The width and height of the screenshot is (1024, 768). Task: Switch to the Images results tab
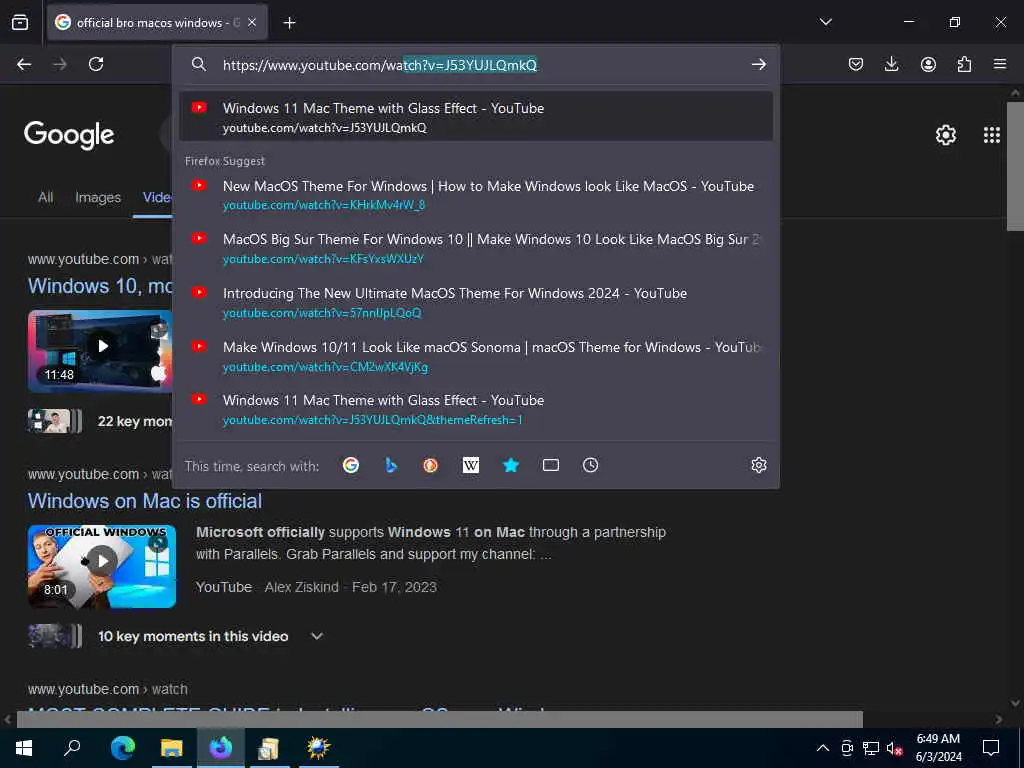(x=98, y=197)
